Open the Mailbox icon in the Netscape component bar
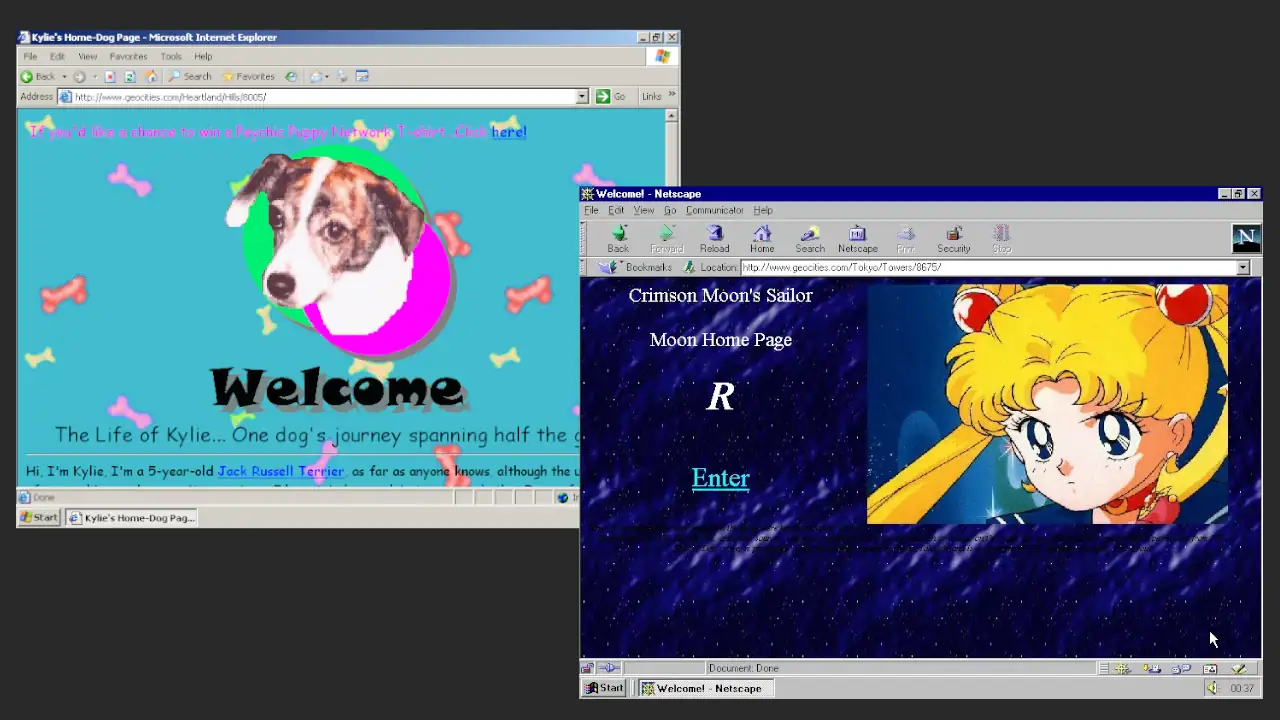The width and height of the screenshot is (1280, 720). click(1152, 668)
